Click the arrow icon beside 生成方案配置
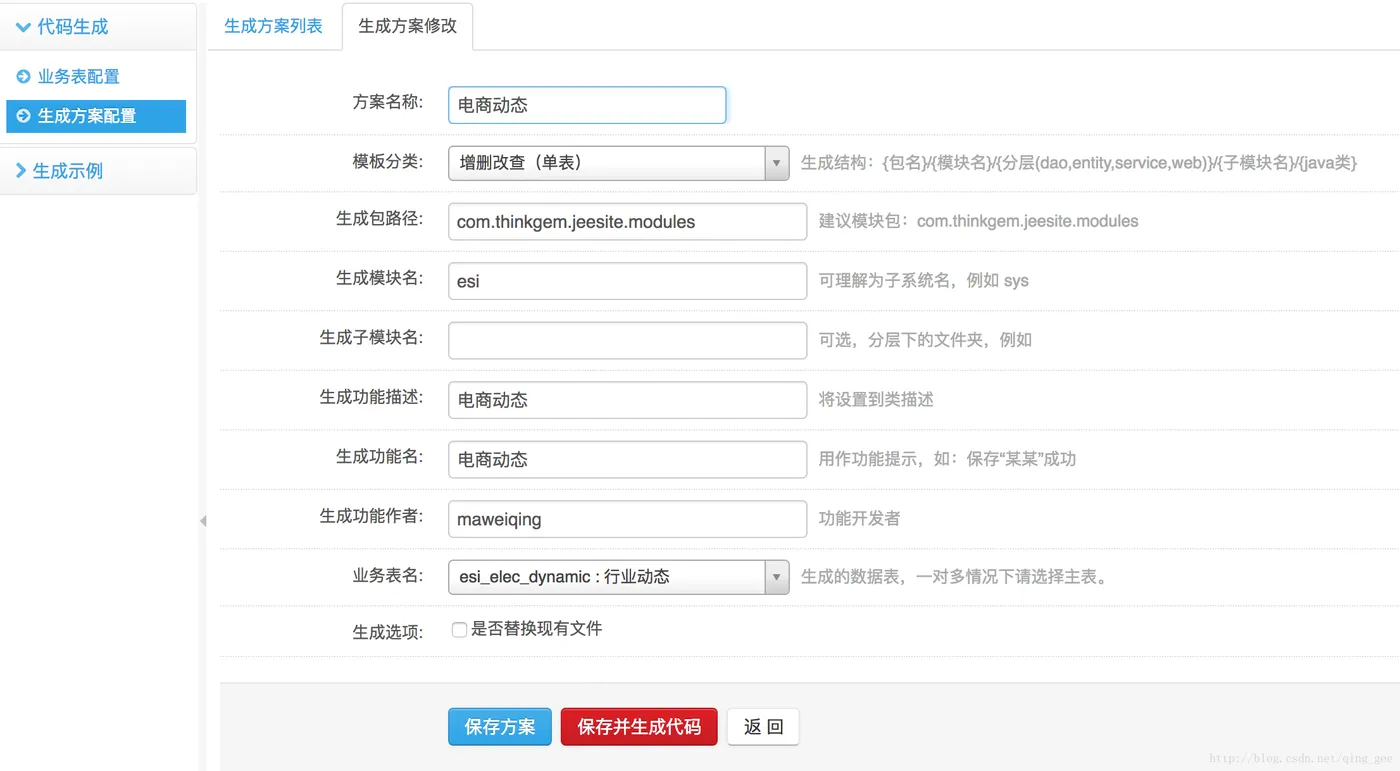The width and height of the screenshot is (1400, 771). click(22, 117)
